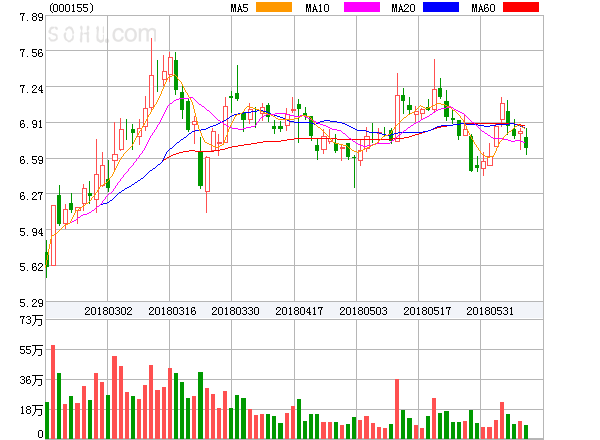Click the 7.56 price axis label
The height and width of the screenshot is (440, 600).
point(31,53)
